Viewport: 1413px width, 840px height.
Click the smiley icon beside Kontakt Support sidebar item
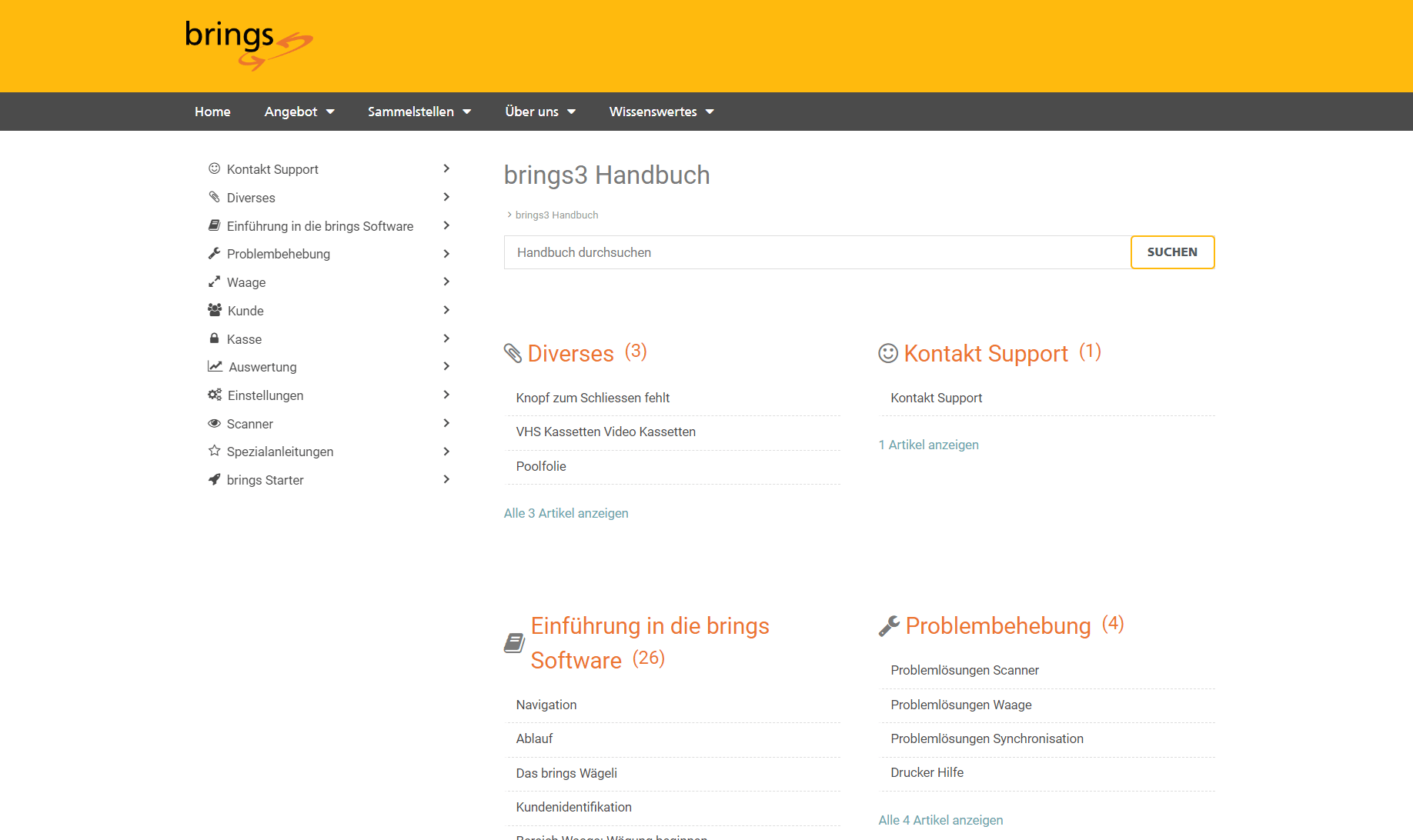tap(214, 168)
